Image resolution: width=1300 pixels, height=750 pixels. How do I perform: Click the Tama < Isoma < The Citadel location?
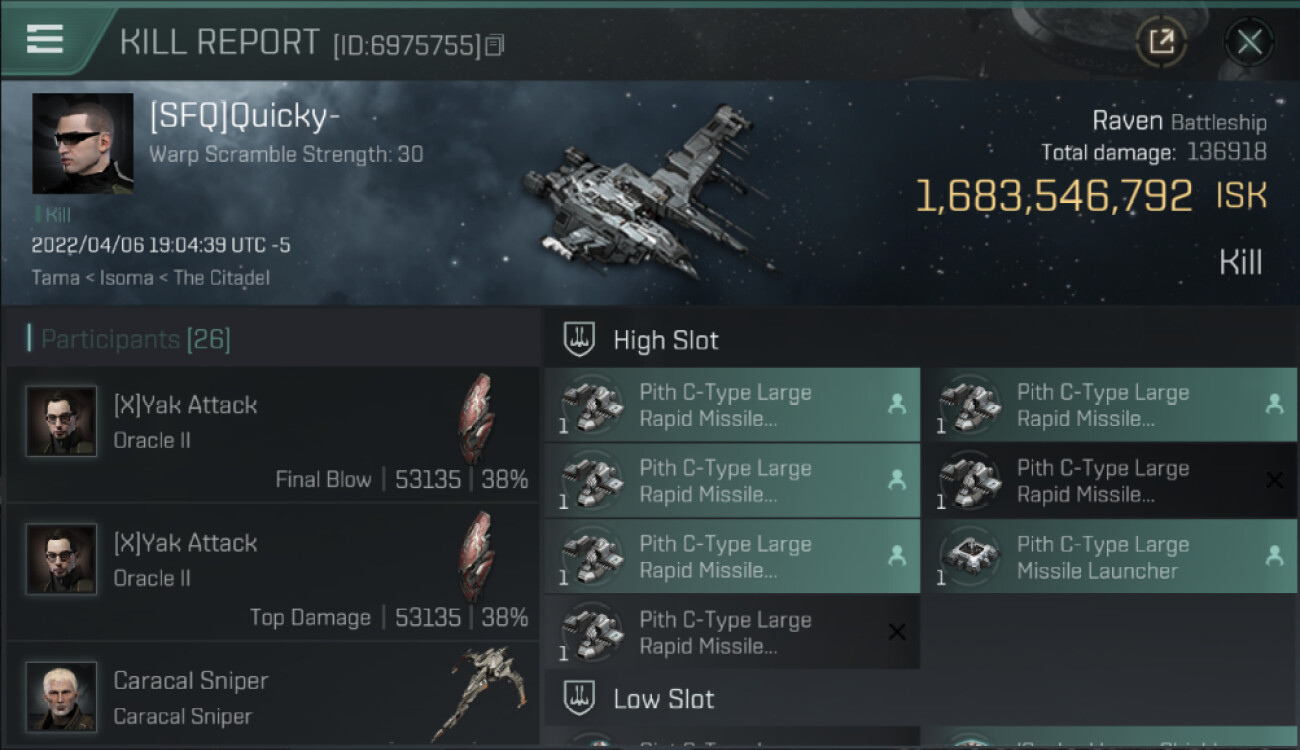click(x=150, y=277)
